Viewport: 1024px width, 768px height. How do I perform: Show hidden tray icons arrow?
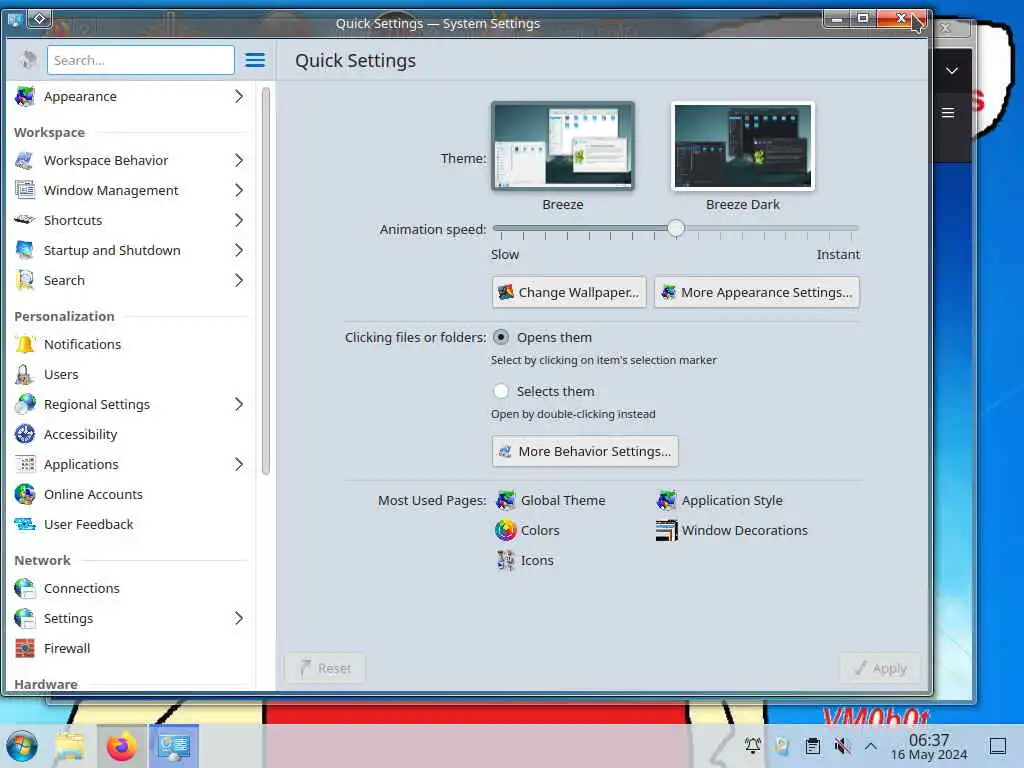(x=871, y=746)
